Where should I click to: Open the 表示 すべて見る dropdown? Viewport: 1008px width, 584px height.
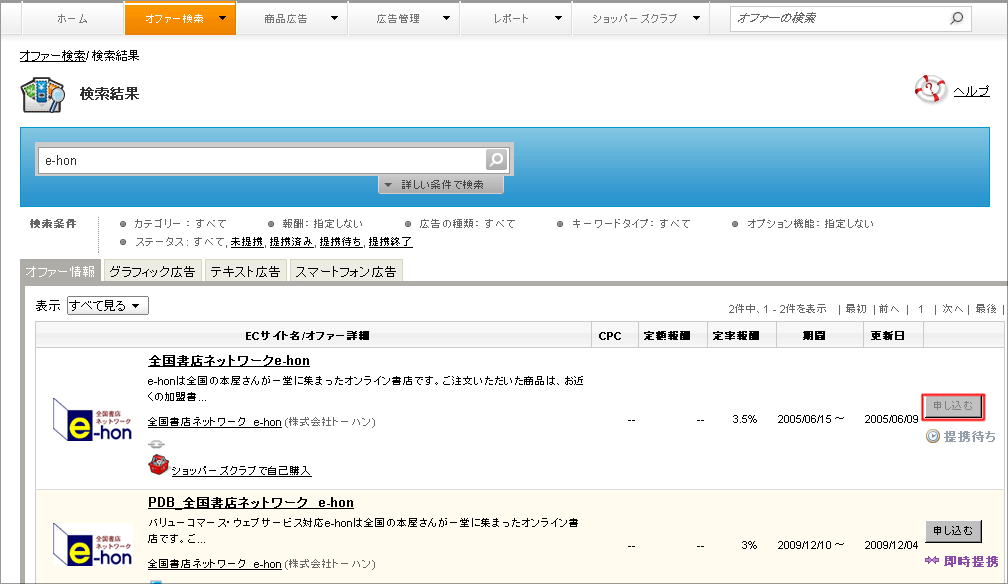coord(107,306)
